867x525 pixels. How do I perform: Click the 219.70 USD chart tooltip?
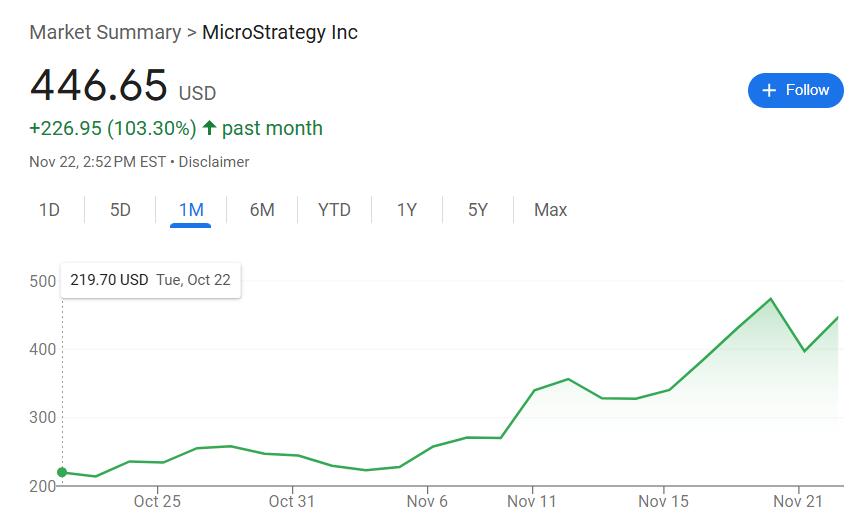point(150,280)
